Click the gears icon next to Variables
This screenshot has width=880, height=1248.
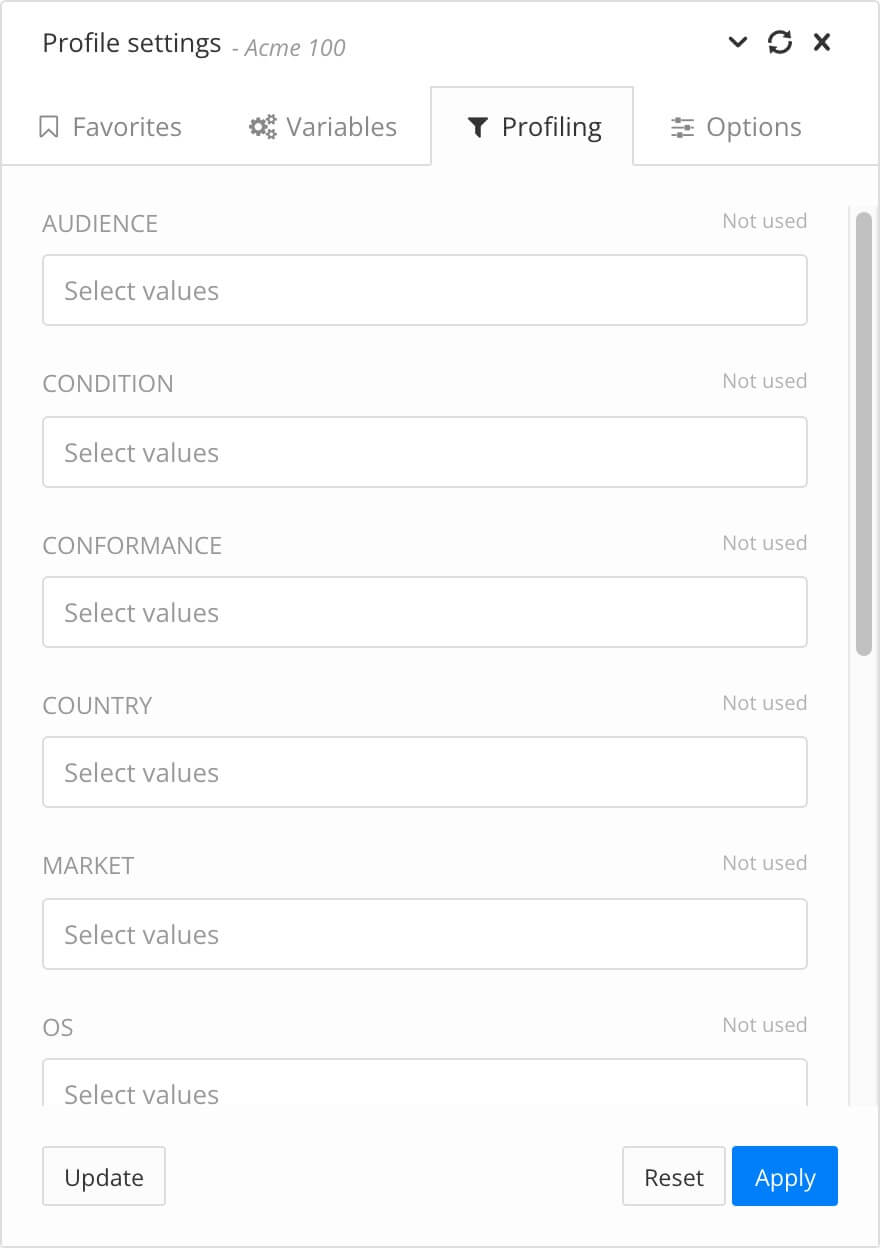point(262,126)
